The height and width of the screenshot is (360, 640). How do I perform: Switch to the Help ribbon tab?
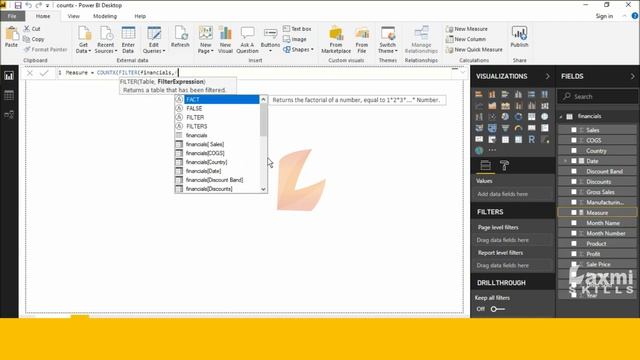pos(140,16)
